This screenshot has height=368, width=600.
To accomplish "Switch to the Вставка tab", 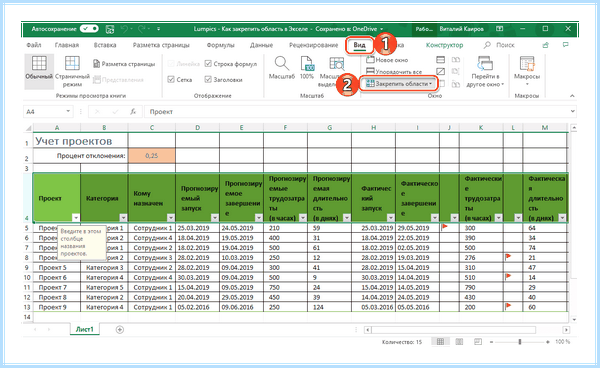I will [x=105, y=45].
